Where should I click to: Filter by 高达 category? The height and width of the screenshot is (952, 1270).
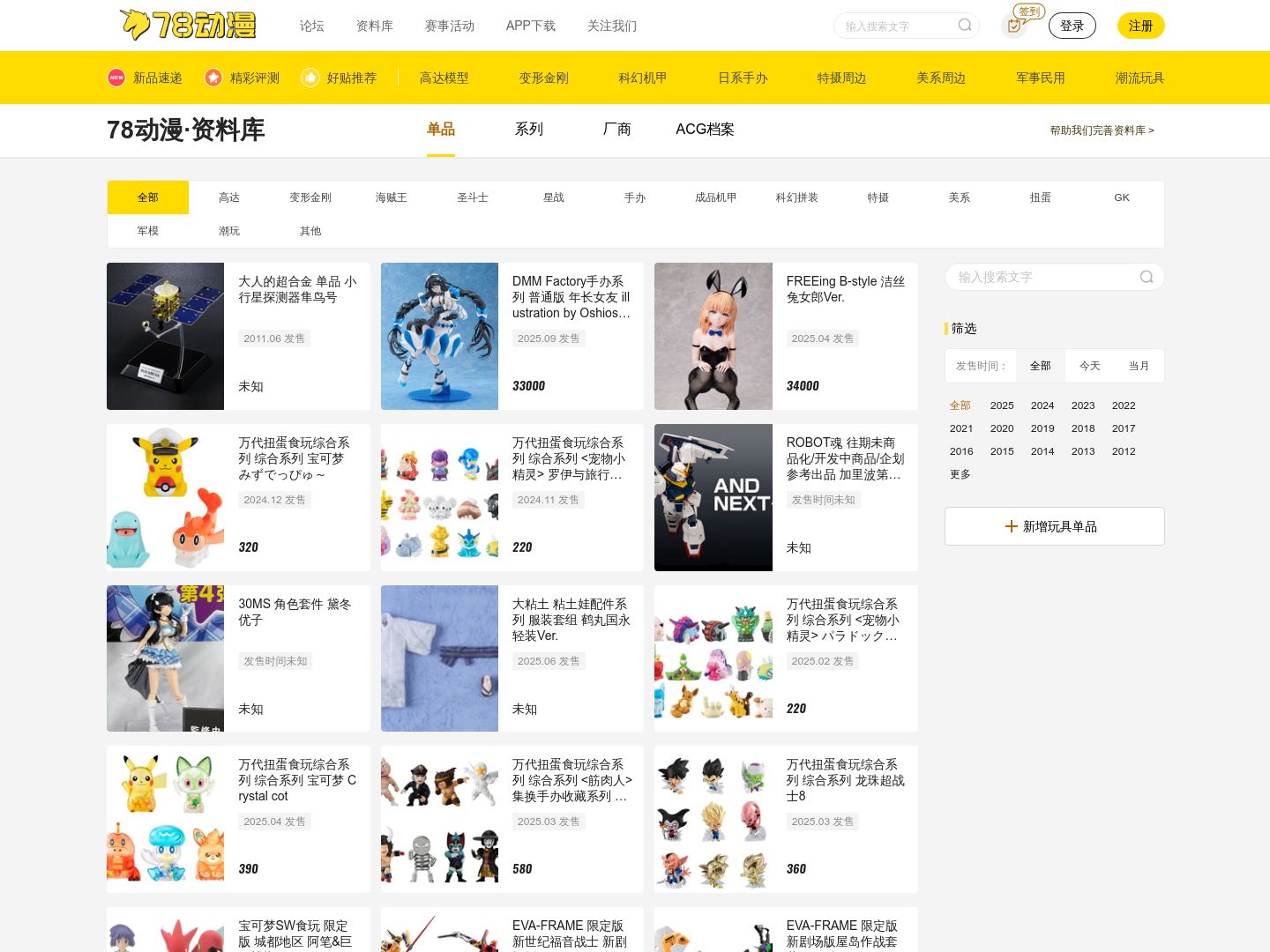[x=229, y=197]
